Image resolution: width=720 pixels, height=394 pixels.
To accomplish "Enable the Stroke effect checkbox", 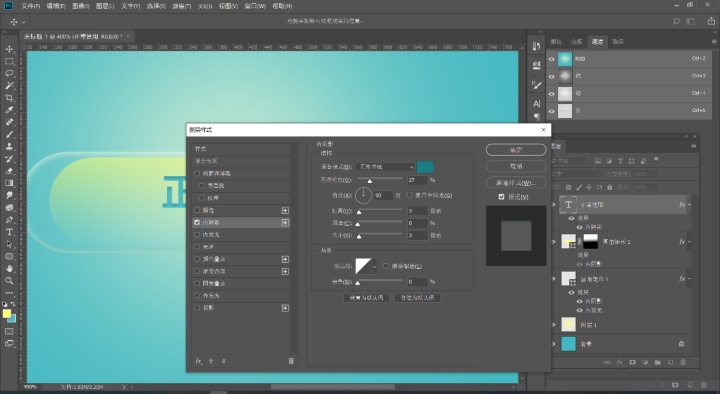I will pyautogui.click(x=197, y=210).
